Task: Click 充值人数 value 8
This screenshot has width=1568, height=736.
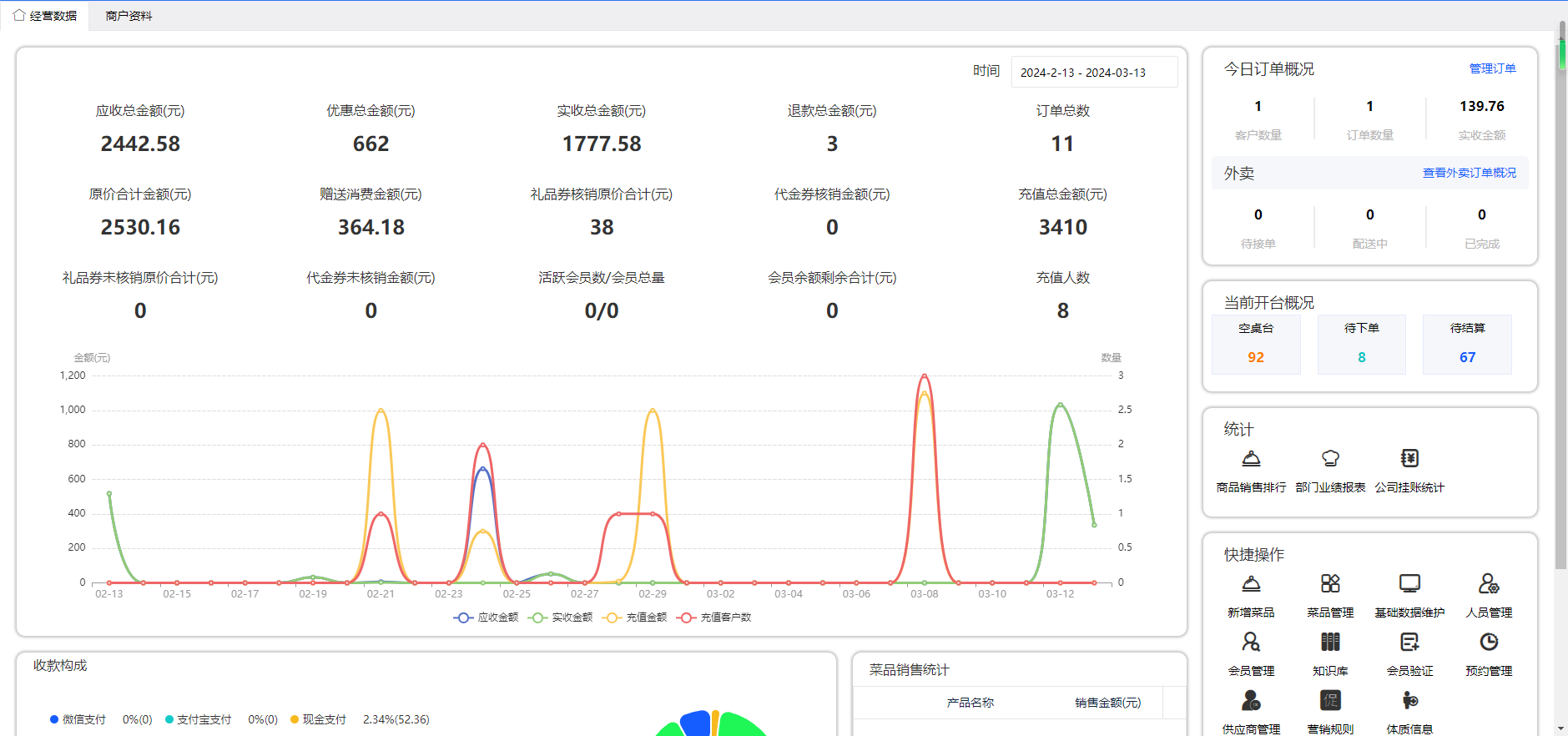Action: tap(1062, 310)
